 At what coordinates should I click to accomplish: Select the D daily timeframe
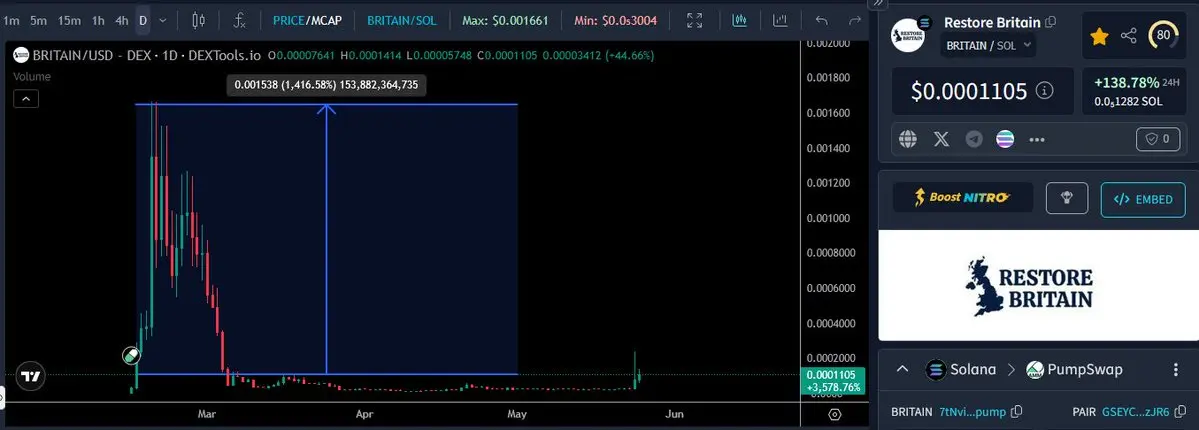click(143, 21)
